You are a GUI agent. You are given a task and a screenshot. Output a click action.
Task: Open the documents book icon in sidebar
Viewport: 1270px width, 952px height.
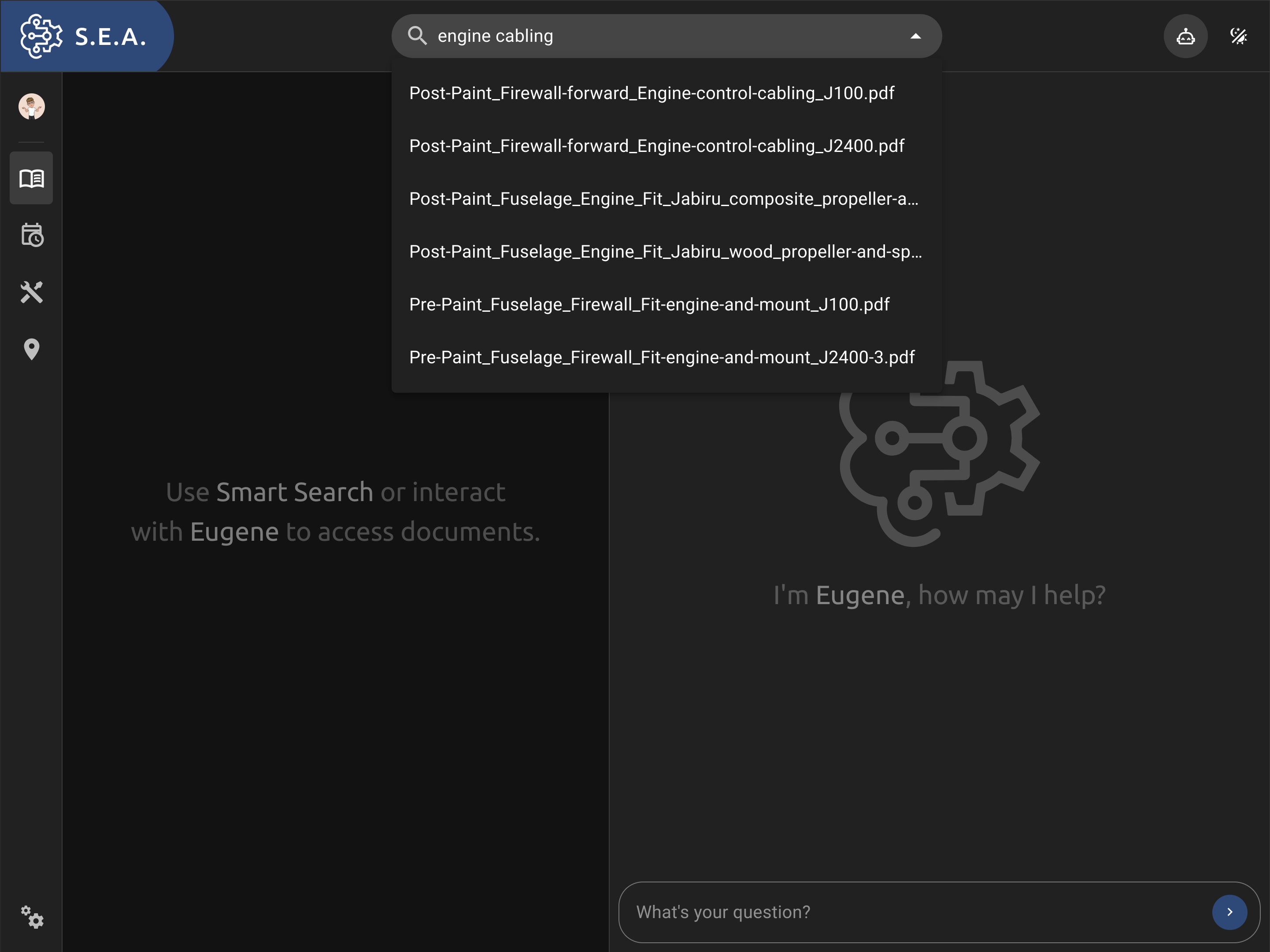coord(32,178)
